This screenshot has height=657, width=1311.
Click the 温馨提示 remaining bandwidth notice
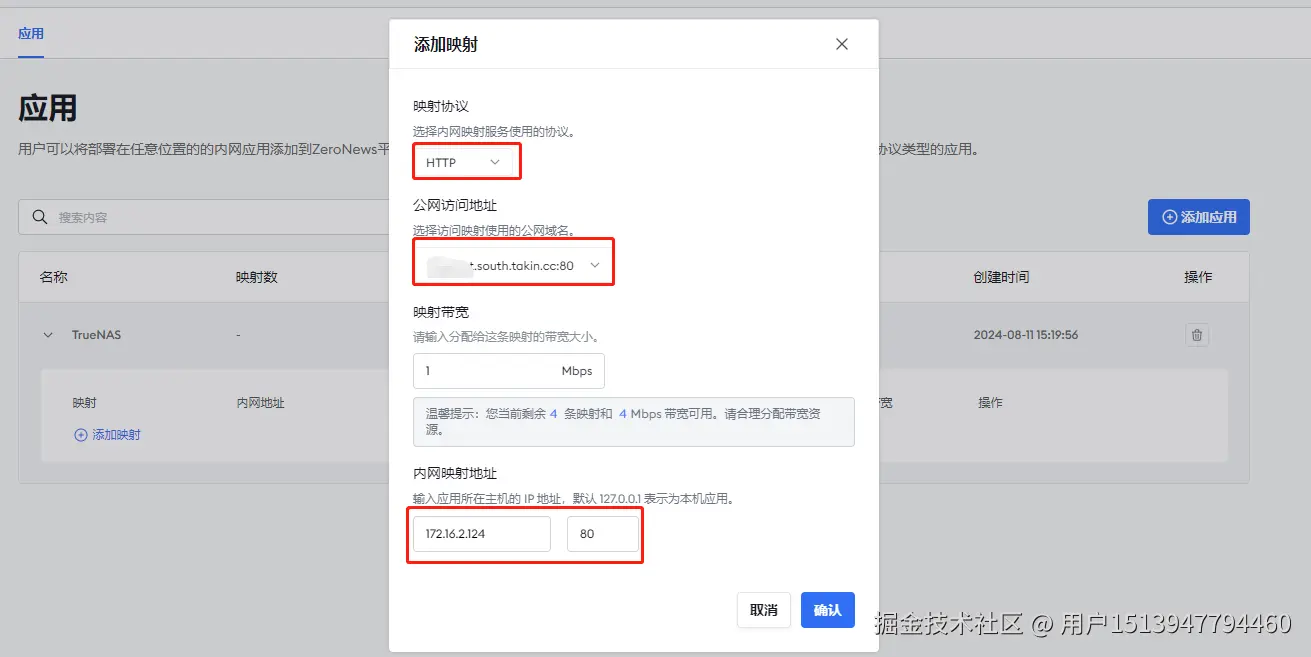[x=634, y=421]
